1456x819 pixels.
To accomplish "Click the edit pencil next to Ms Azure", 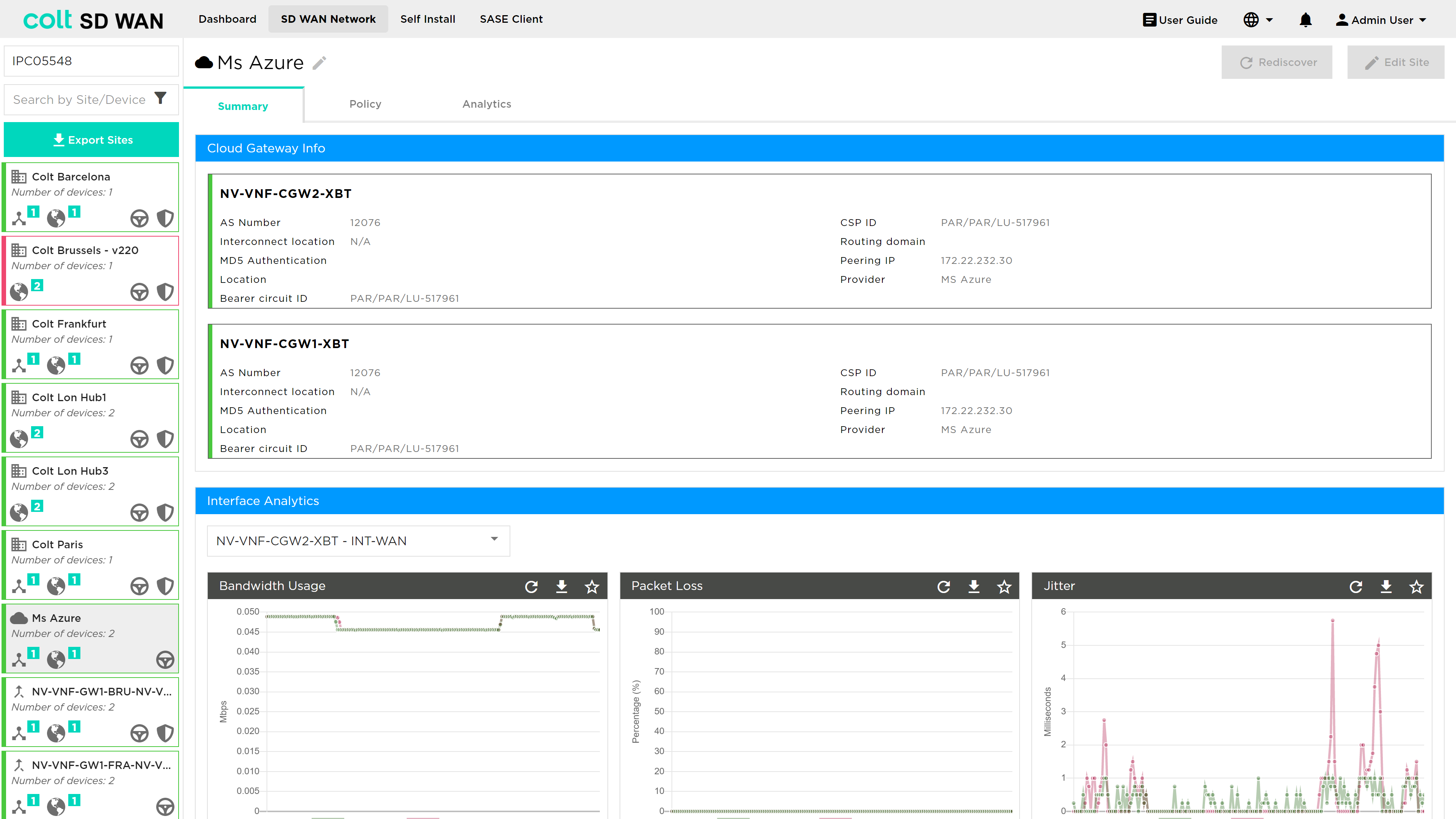I will (x=319, y=63).
